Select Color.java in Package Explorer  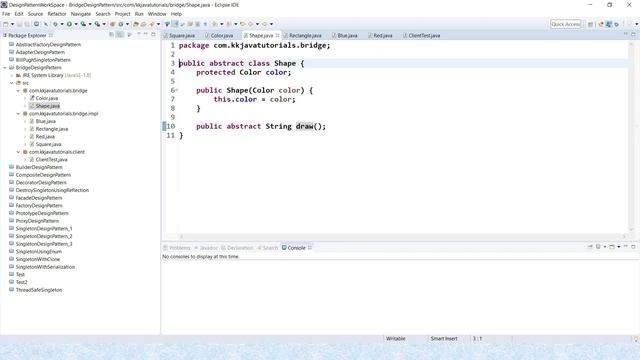47,98
